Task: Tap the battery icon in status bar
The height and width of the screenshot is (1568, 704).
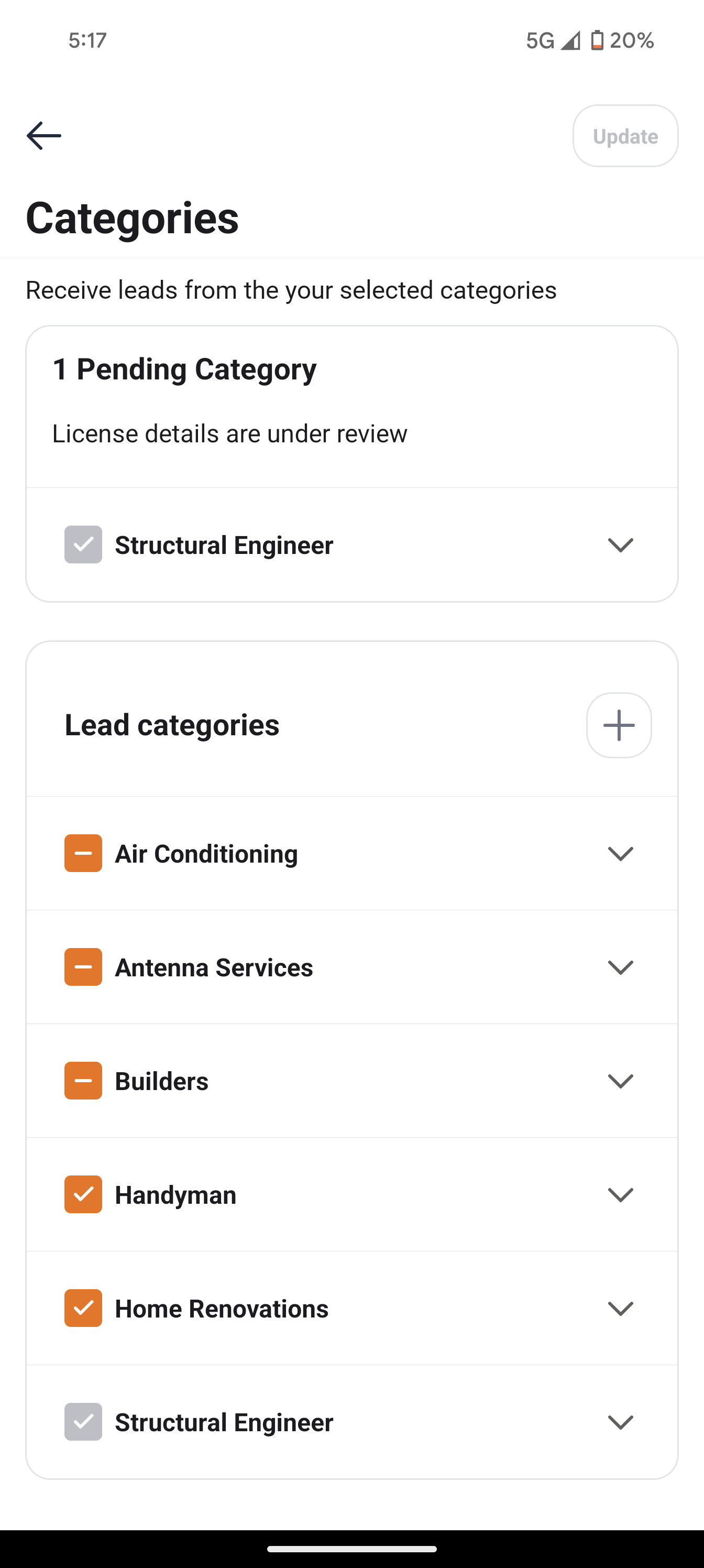Action: pos(597,40)
